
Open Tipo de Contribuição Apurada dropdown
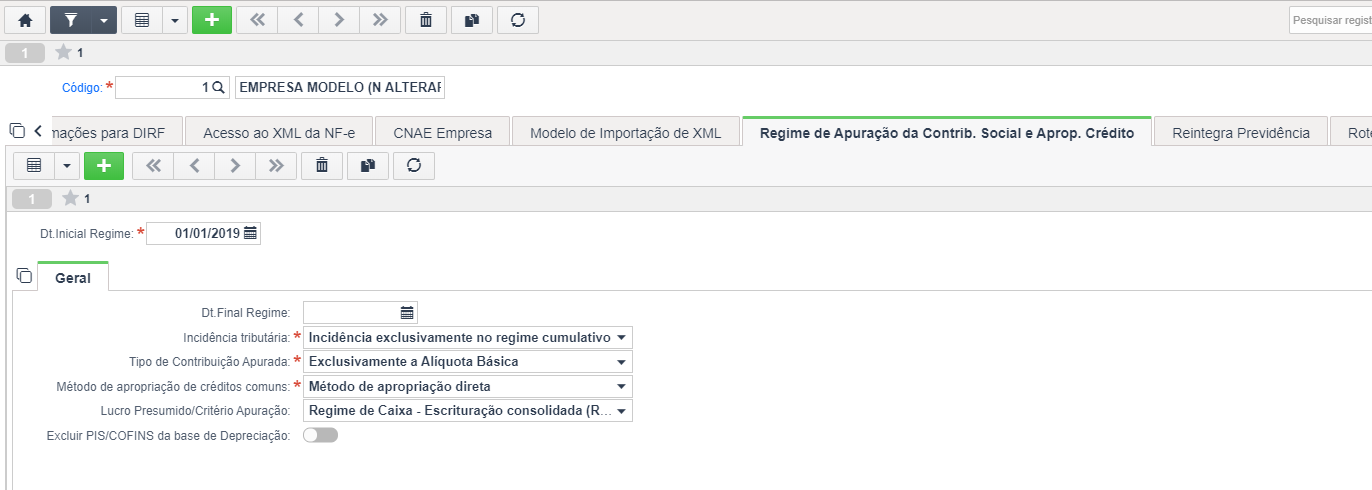click(468, 361)
